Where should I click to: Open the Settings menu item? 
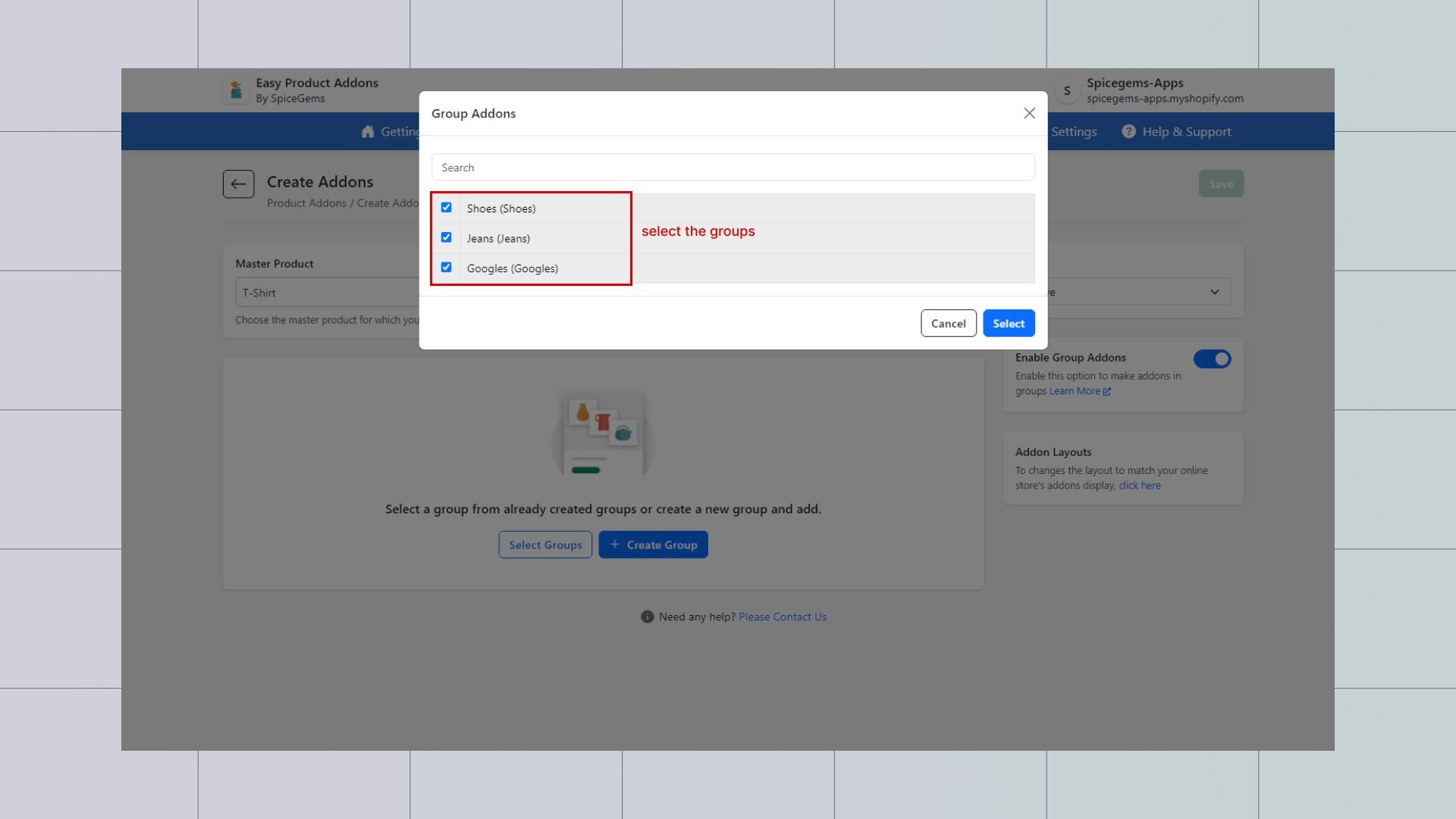click(1074, 132)
